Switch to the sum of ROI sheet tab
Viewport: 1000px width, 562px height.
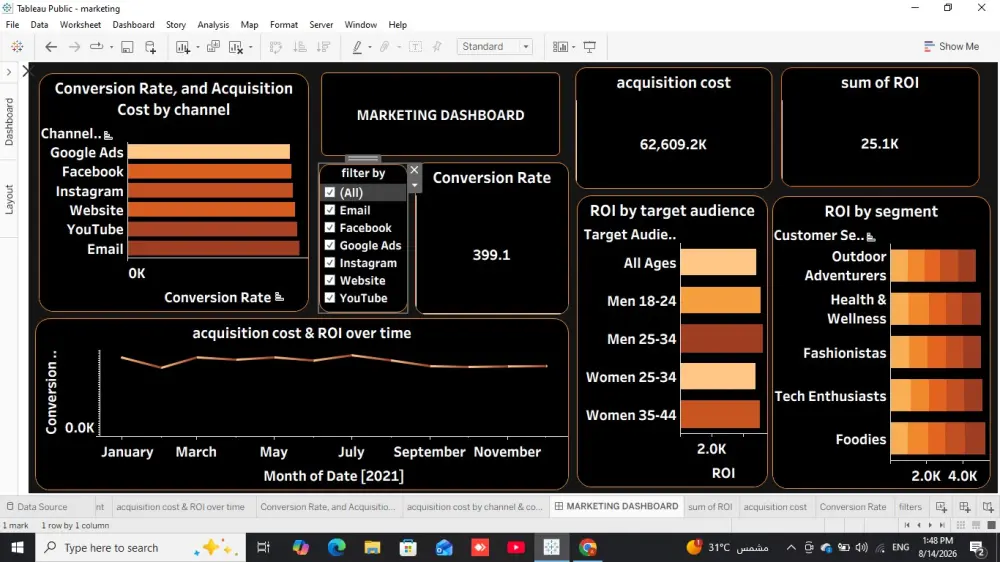[x=710, y=507]
